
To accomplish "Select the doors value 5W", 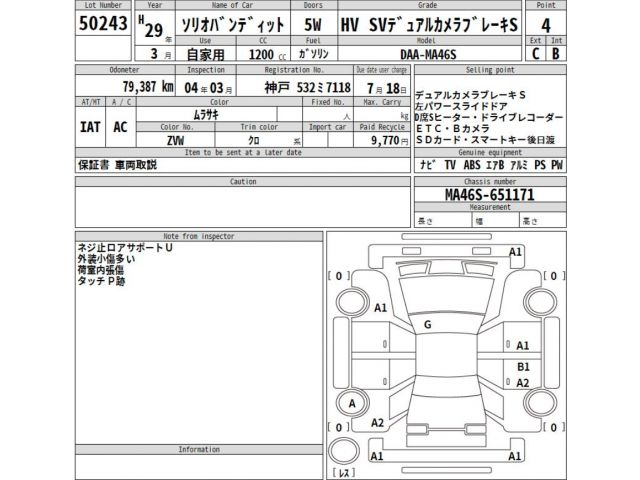I will (x=313, y=25).
